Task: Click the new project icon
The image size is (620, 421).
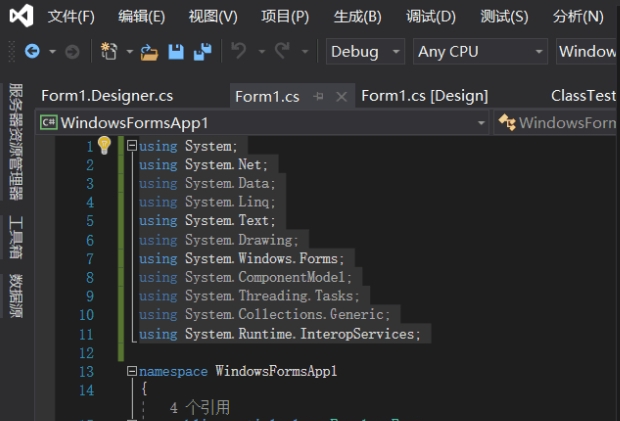Action: (x=109, y=51)
